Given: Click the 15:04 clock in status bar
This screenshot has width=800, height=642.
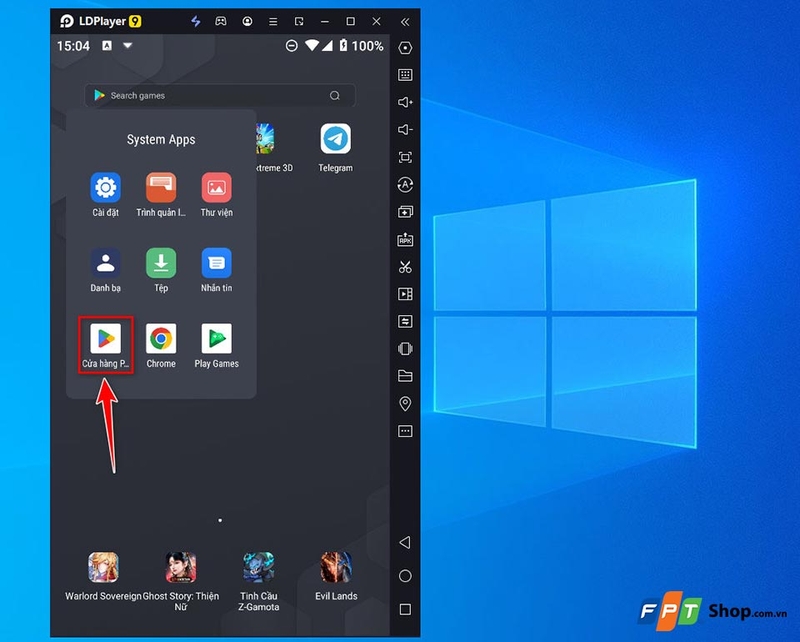Looking at the screenshot, I should 73,46.
